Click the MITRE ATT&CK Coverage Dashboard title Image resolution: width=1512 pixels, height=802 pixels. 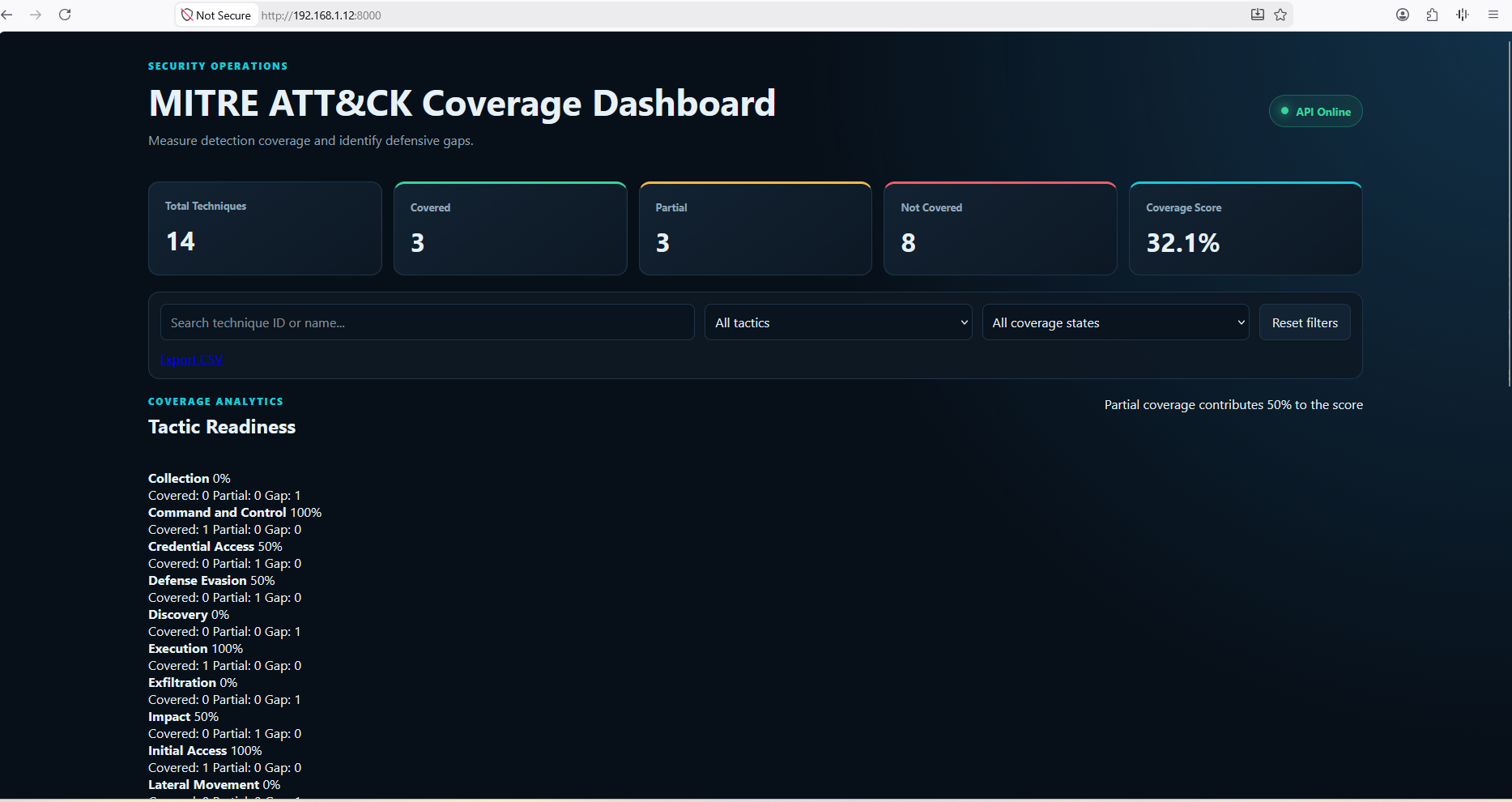tap(462, 104)
